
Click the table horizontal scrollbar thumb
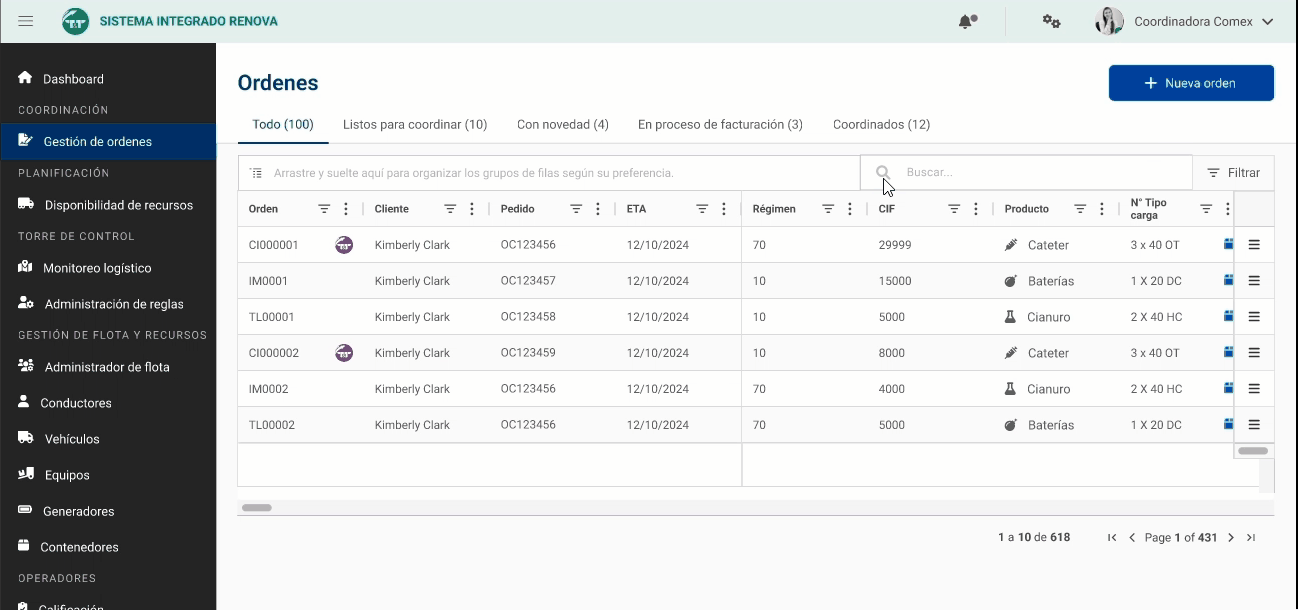click(257, 508)
